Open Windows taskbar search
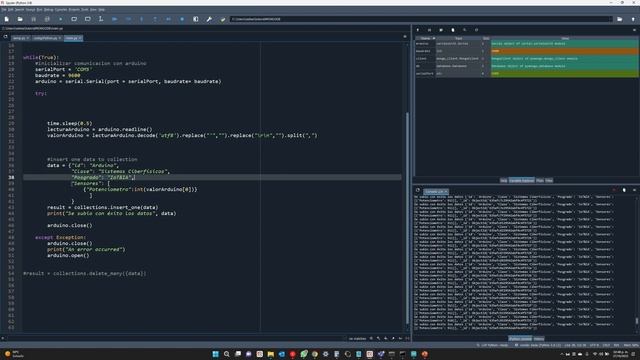The height and width of the screenshot is (360, 640). click(x=227, y=354)
